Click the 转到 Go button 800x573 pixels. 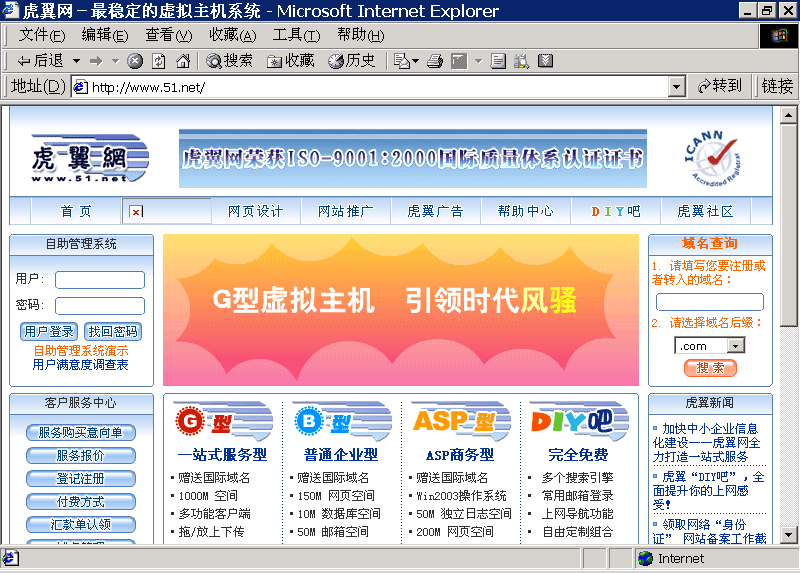click(720, 86)
